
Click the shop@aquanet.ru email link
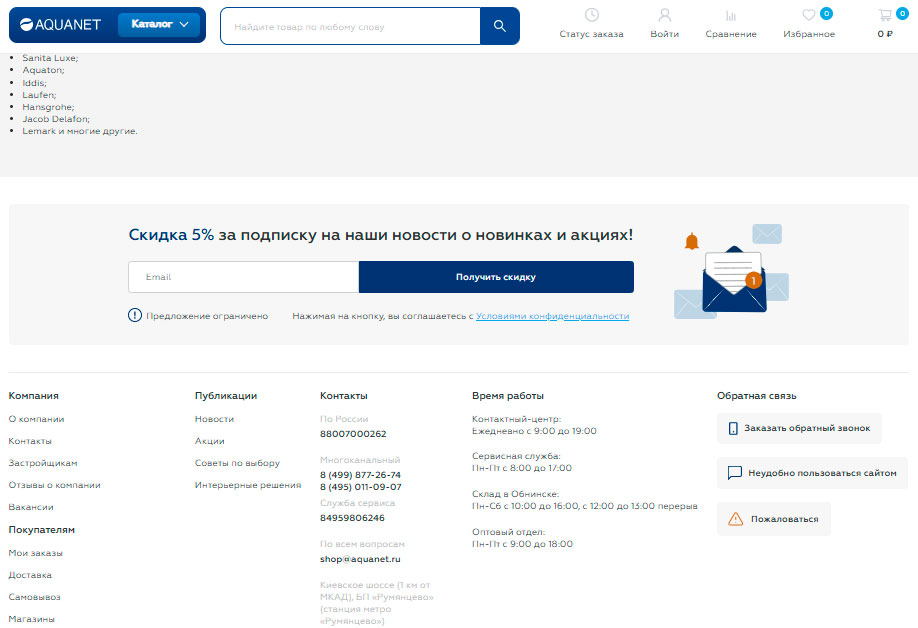tap(360, 559)
